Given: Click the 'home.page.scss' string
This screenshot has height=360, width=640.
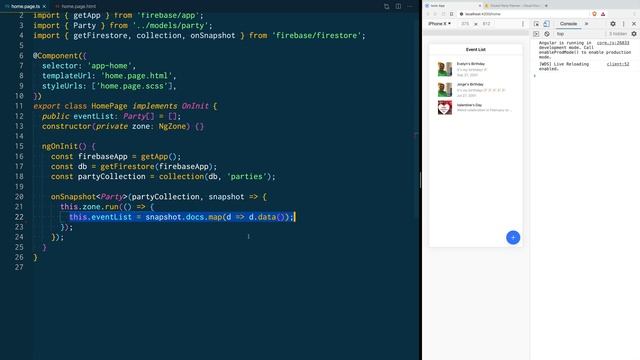Looking at the screenshot, I should point(132,86).
